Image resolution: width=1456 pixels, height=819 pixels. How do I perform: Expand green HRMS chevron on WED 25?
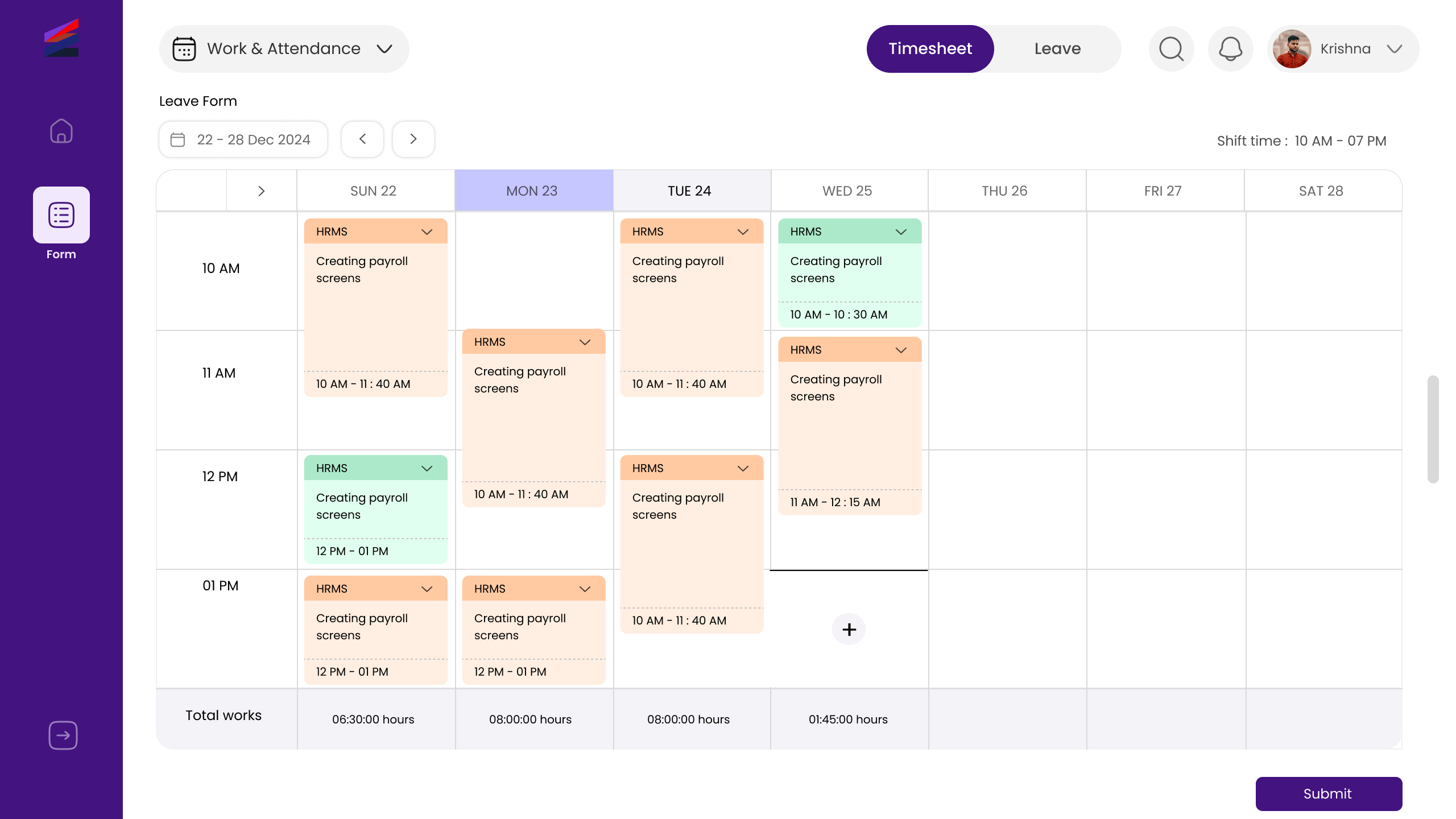[x=901, y=232]
